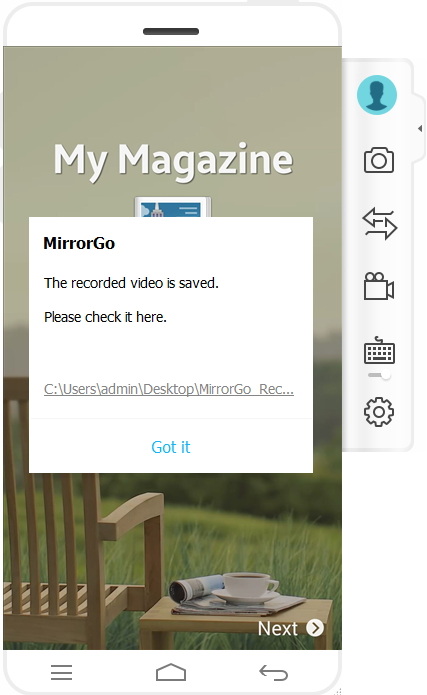Viewport: 427px width, 695px height.
Task: Take a screenshot with the camera icon
Action: (379, 160)
